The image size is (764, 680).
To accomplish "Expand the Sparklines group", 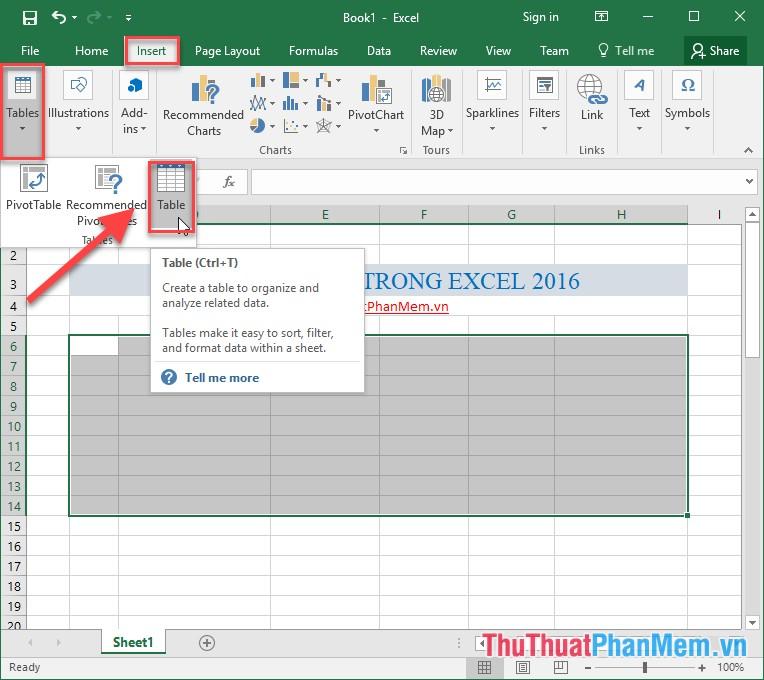I will click(x=492, y=102).
